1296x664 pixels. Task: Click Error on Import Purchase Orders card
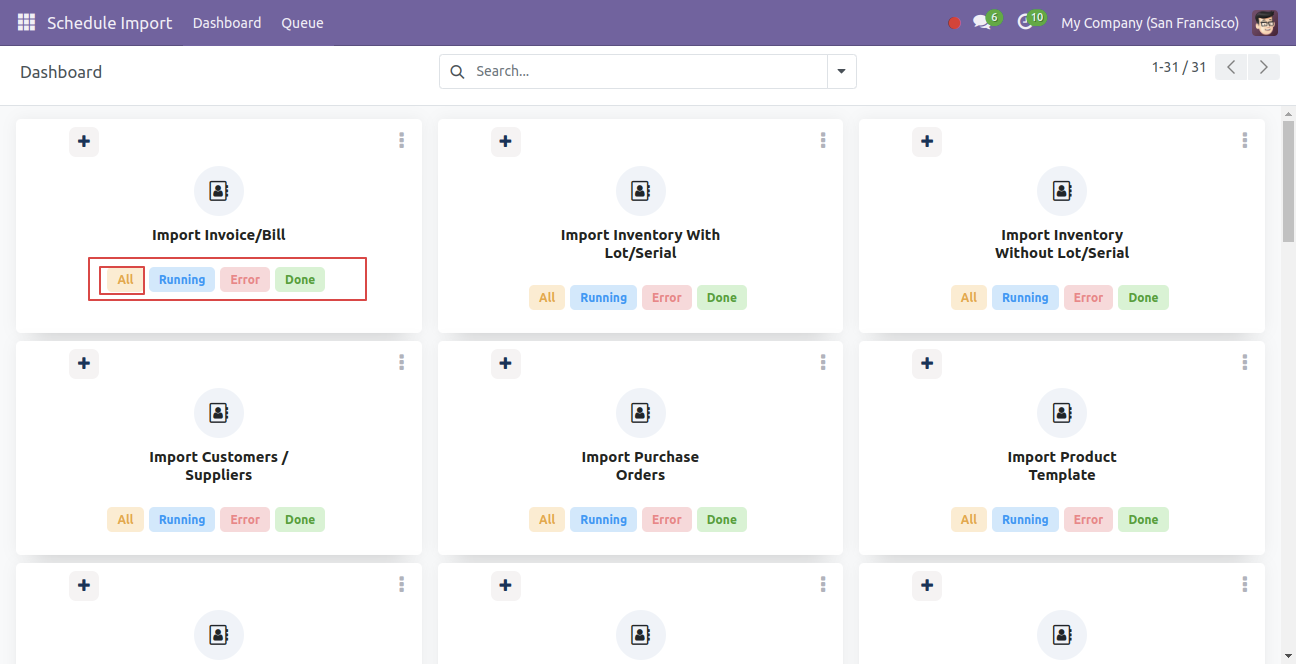pyautogui.click(x=667, y=520)
